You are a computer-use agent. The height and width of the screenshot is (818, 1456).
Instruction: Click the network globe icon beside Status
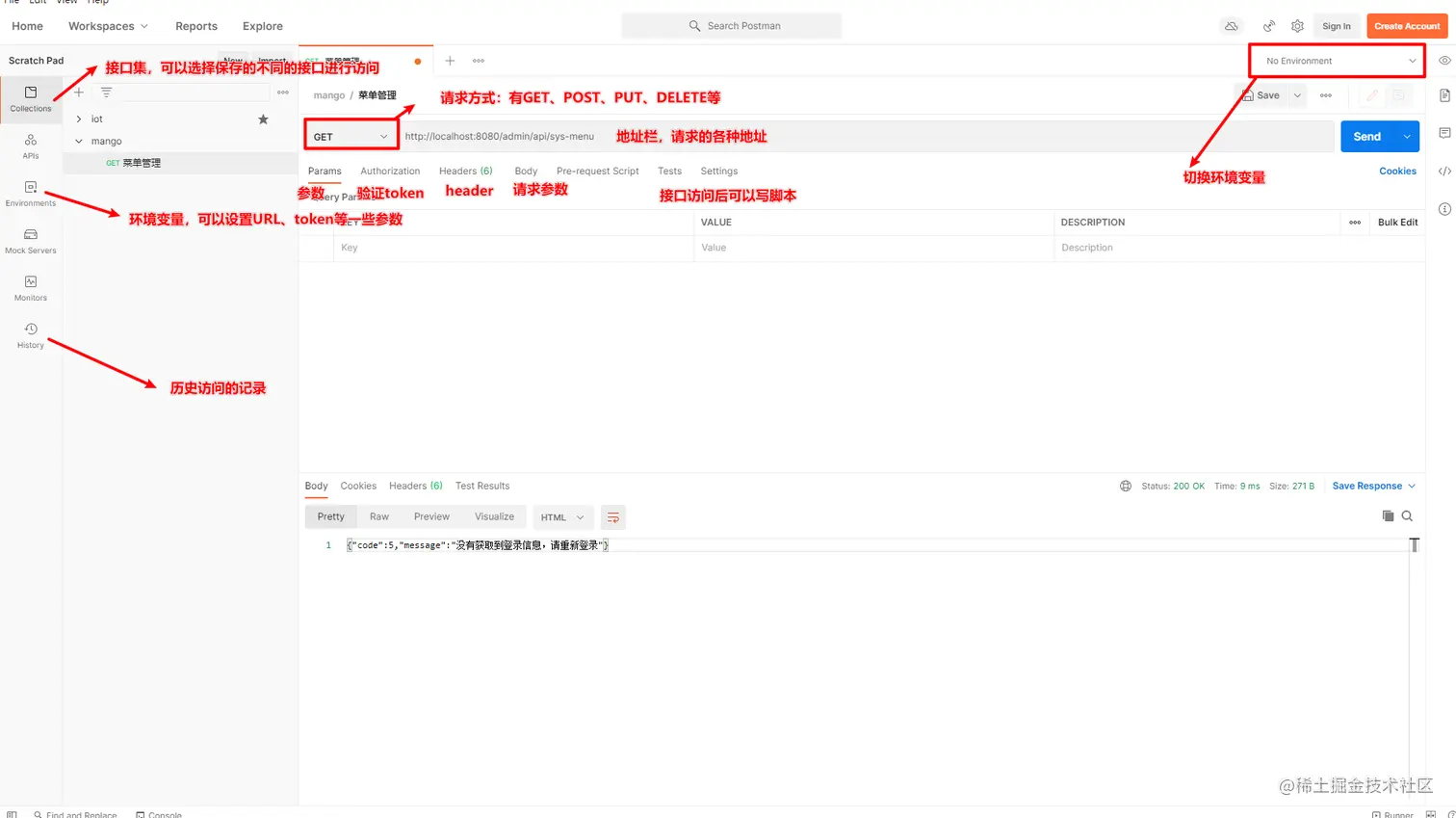[x=1126, y=487]
